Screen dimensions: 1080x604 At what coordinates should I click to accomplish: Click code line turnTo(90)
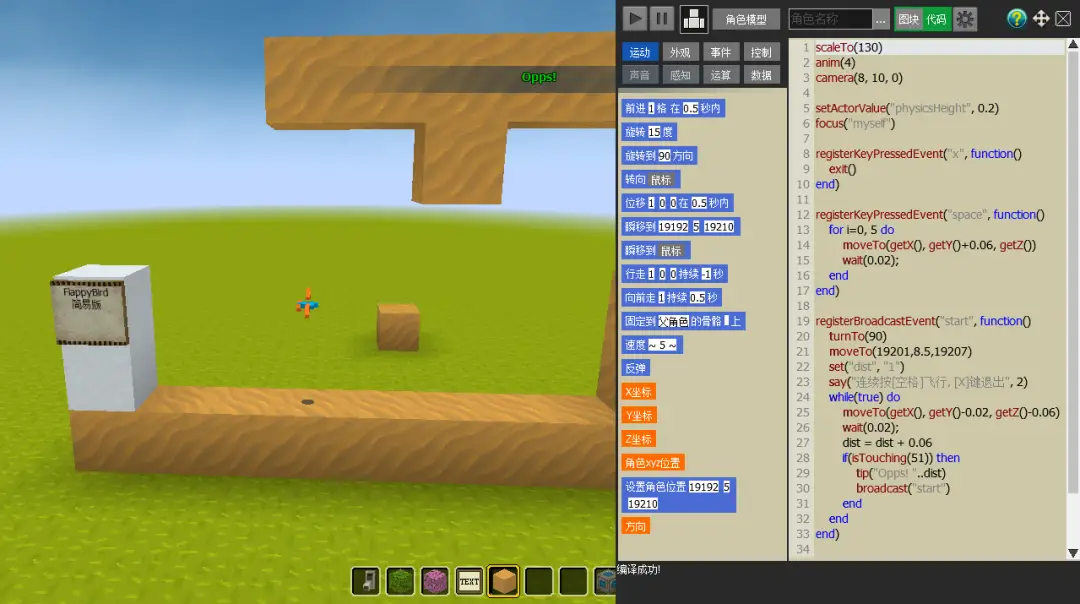[x=858, y=336]
